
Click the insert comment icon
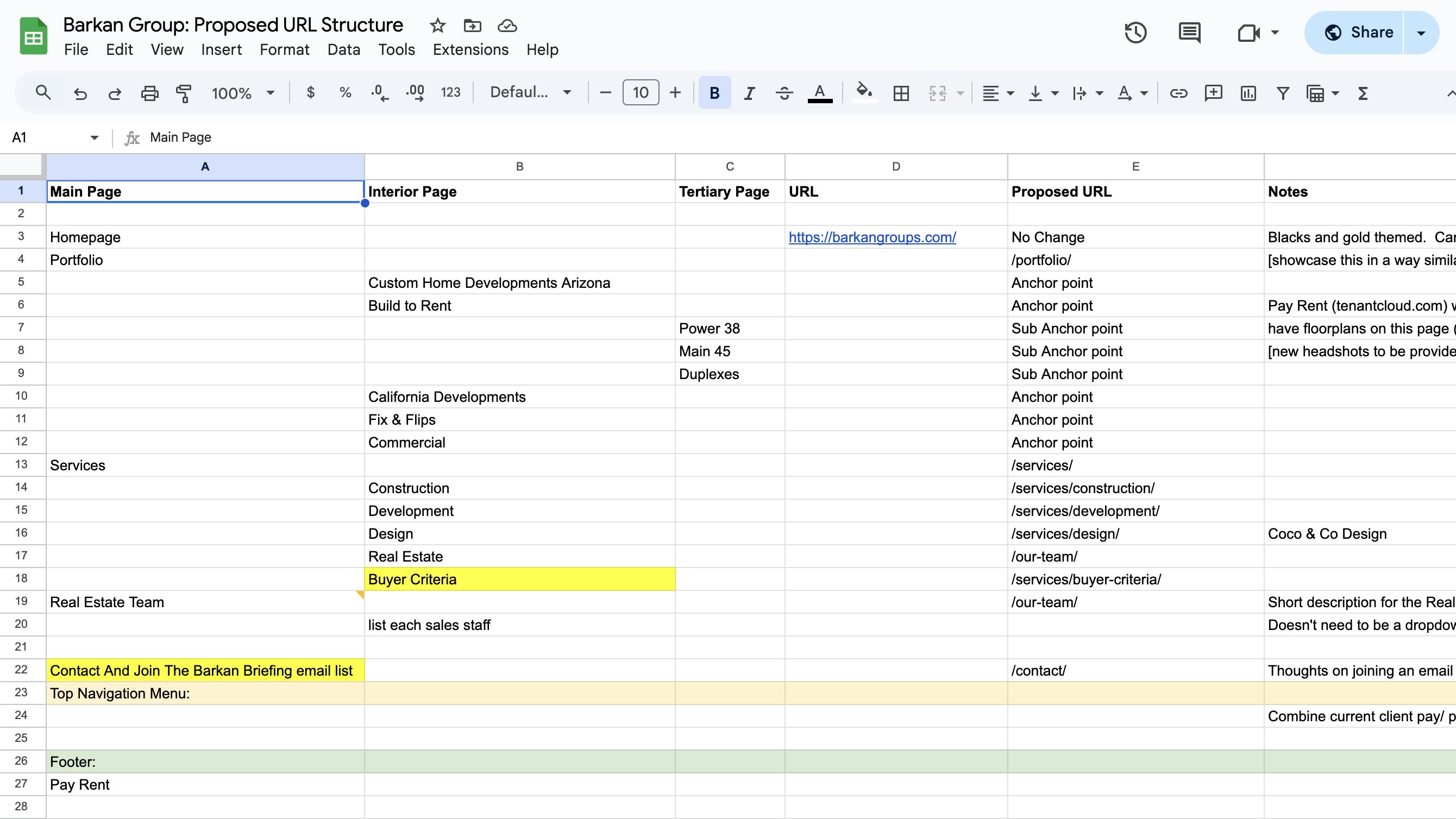(x=1213, y=93)
